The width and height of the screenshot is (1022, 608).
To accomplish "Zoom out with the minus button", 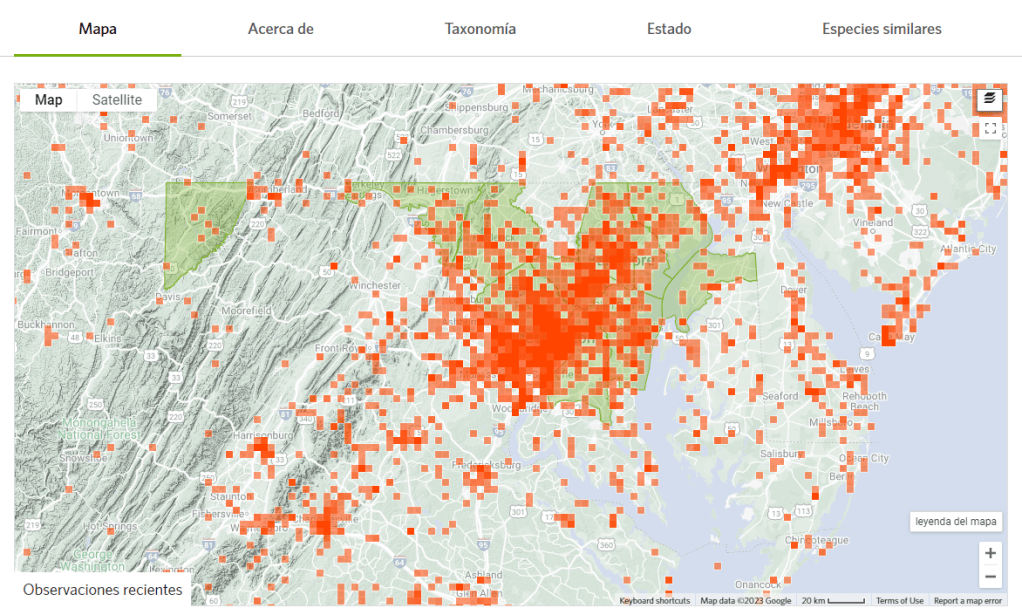I will [x=990, y=577].
